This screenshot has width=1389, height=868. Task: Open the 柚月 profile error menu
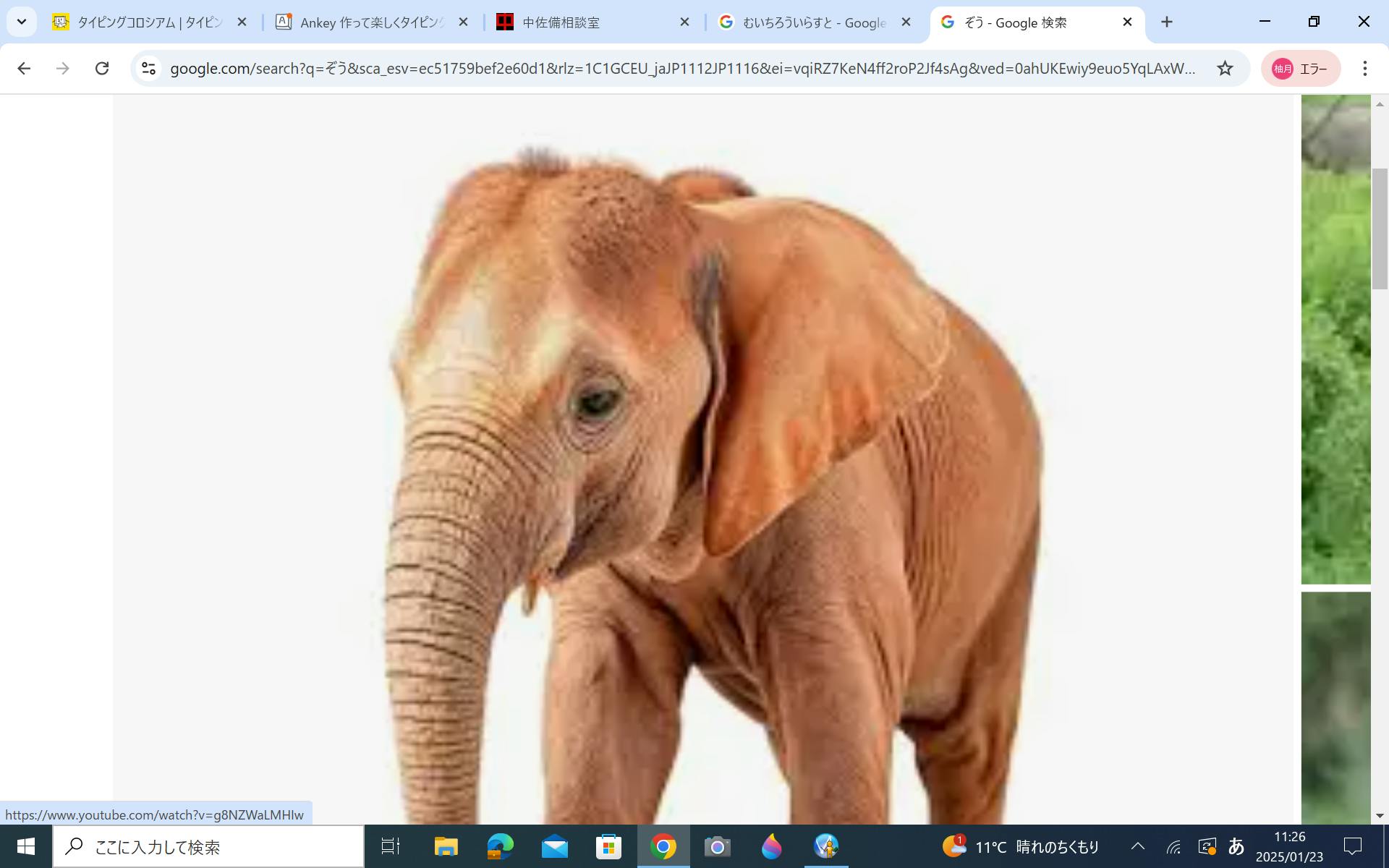pos(1300,69)
